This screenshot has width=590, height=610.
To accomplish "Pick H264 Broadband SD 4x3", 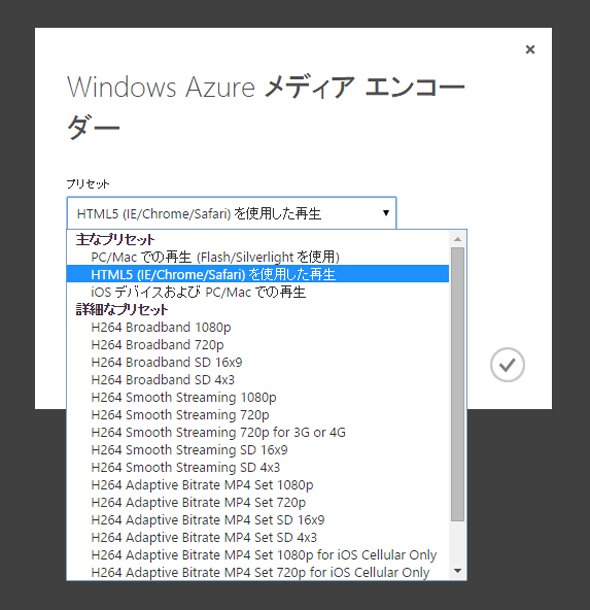I will point(257,380).
